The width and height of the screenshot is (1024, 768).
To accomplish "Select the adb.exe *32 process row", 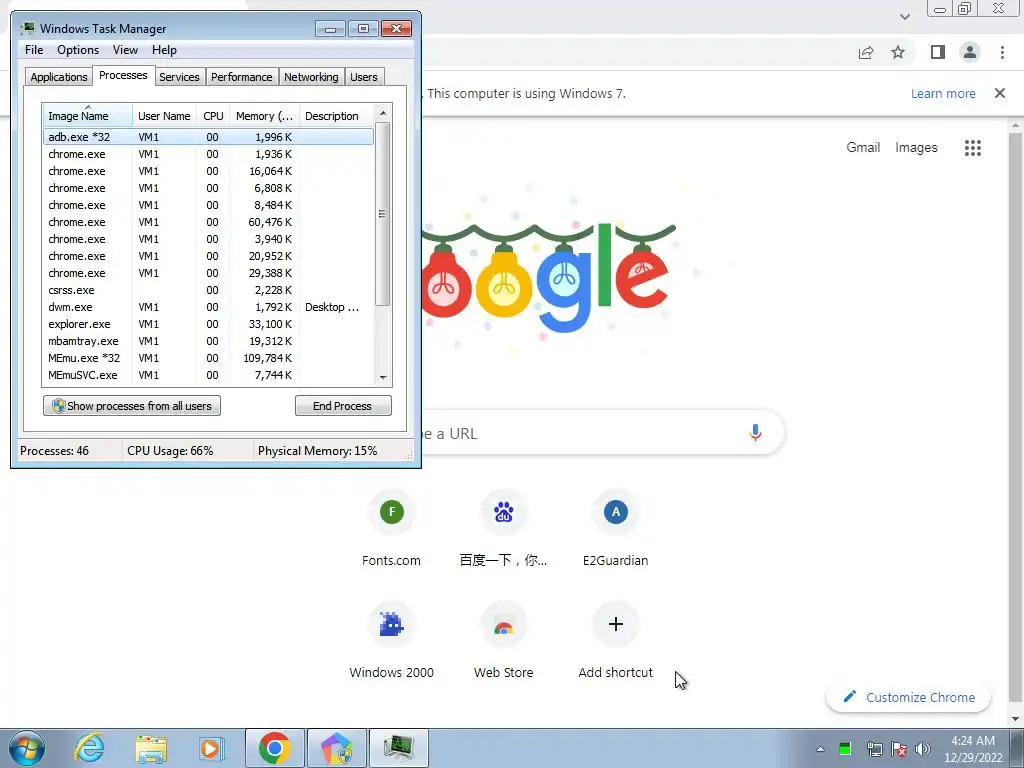I will point(208,136).
